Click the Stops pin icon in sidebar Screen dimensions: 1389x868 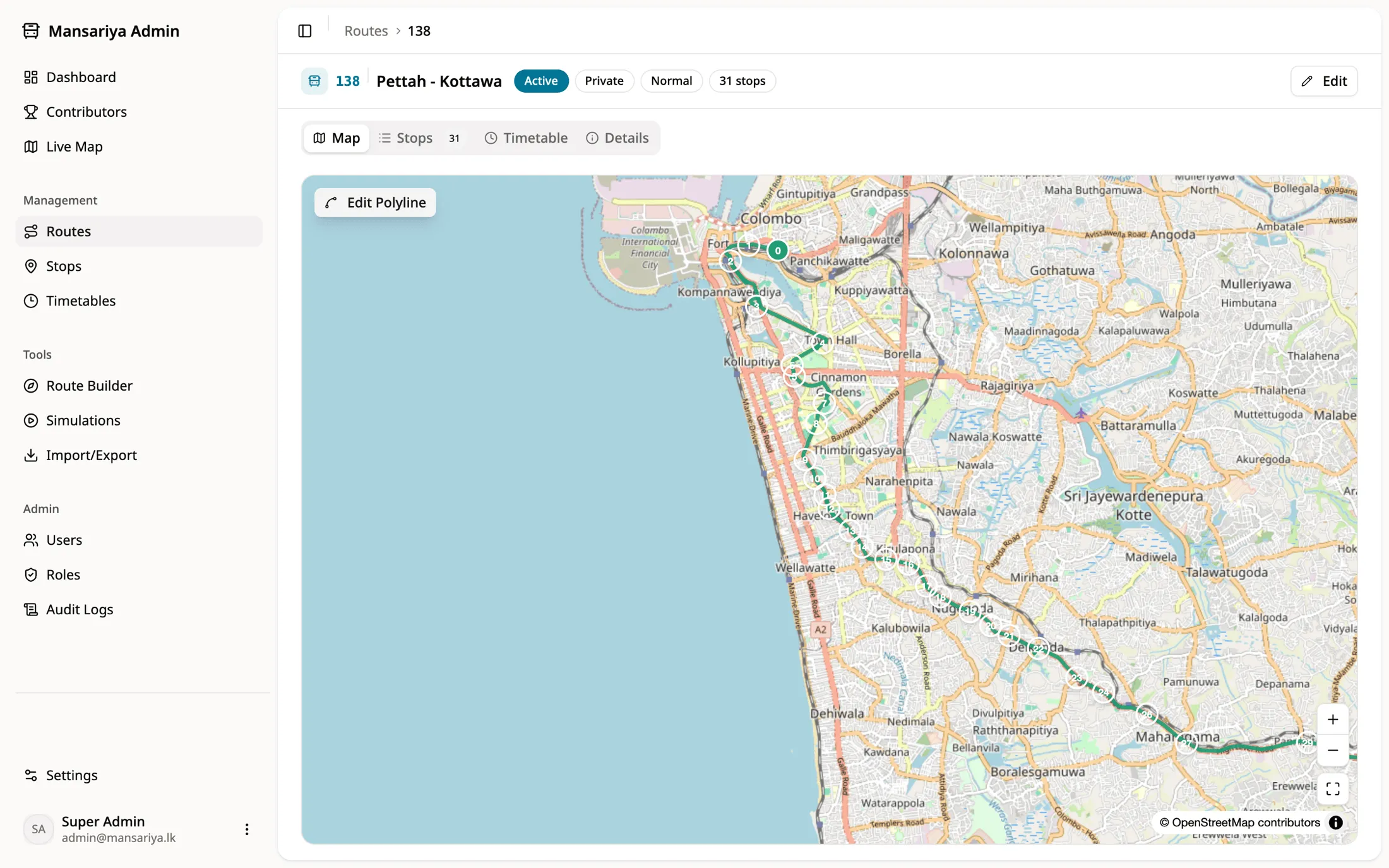coord(31,266)
